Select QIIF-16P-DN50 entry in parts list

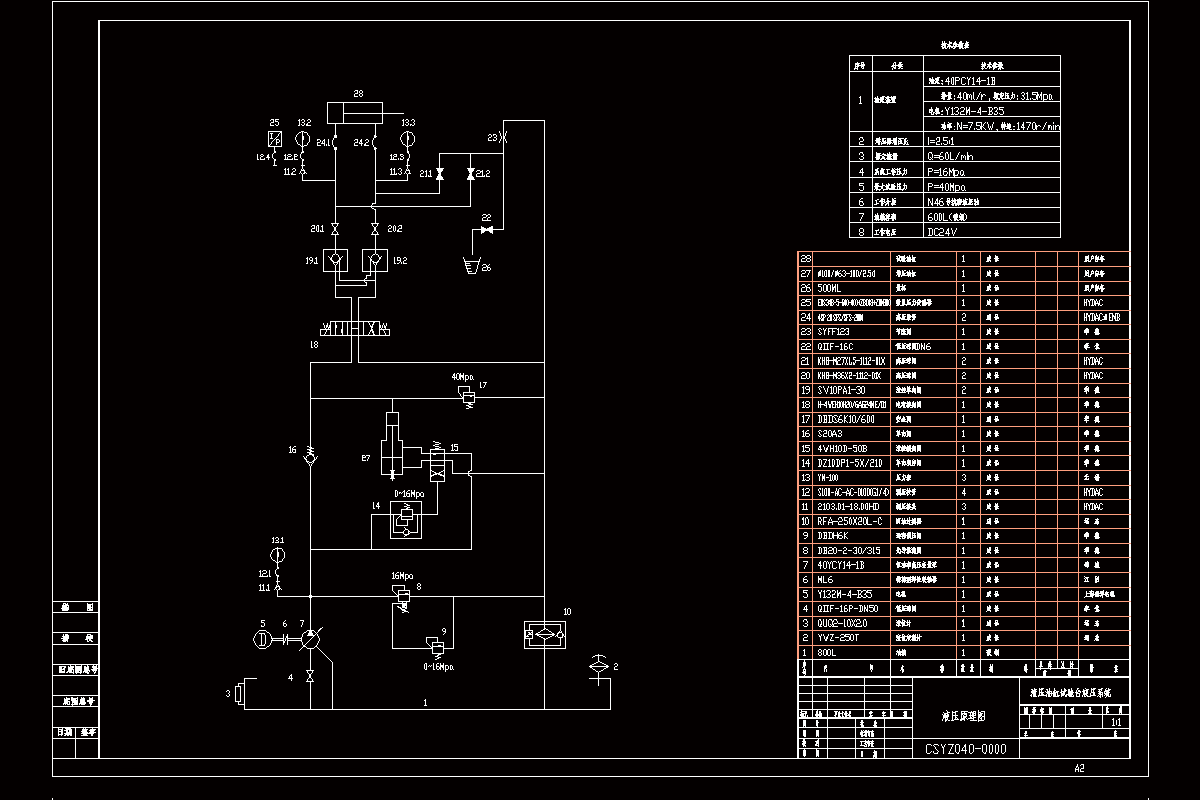pyautogui.click(x=848, y=608)
